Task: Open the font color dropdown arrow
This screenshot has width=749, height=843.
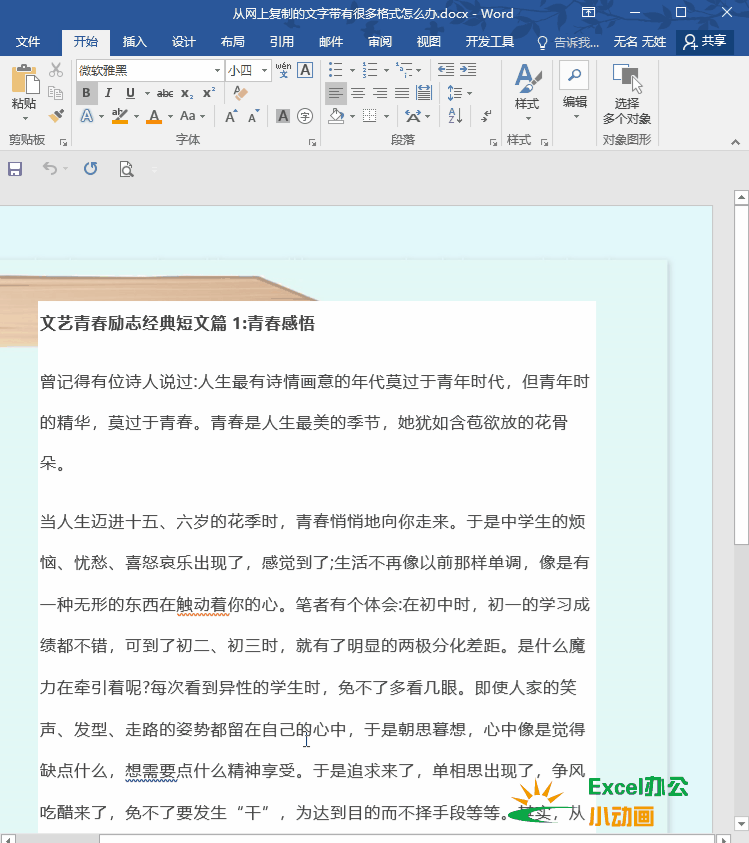Action: pyautogui.click(x=170, y=116)
